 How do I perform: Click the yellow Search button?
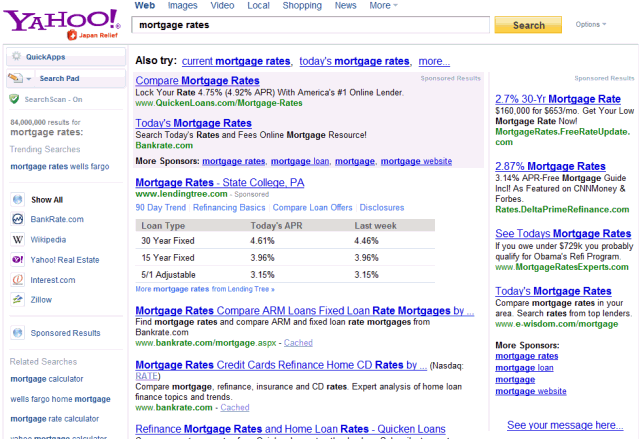click(528, 25)
